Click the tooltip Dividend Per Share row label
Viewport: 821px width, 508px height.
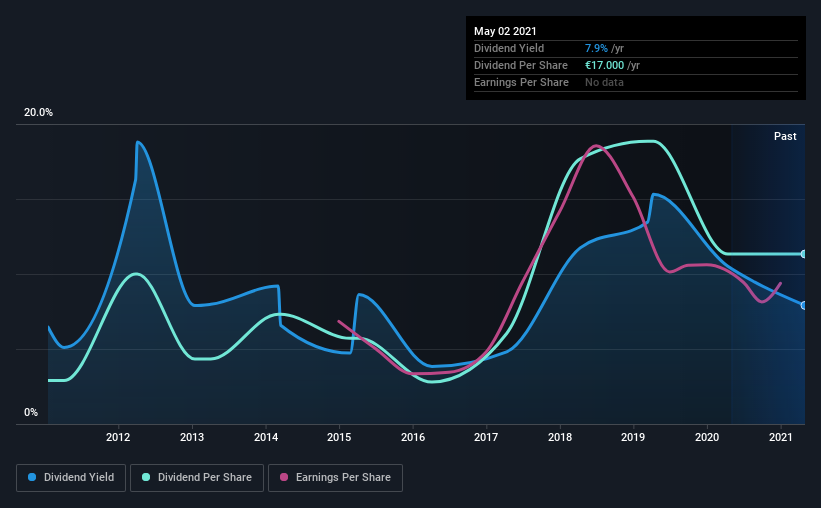click(x=521, y=65)
